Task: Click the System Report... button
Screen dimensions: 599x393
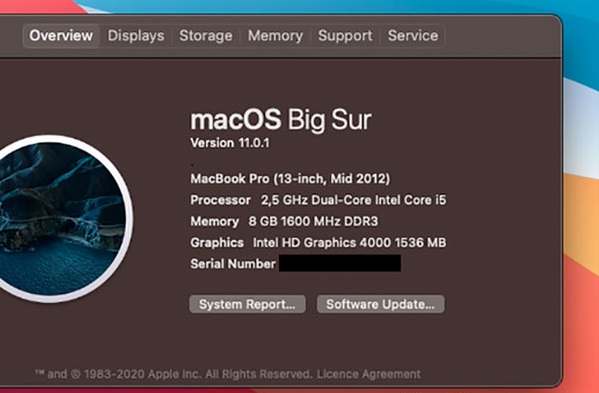Action: [248, 304]
